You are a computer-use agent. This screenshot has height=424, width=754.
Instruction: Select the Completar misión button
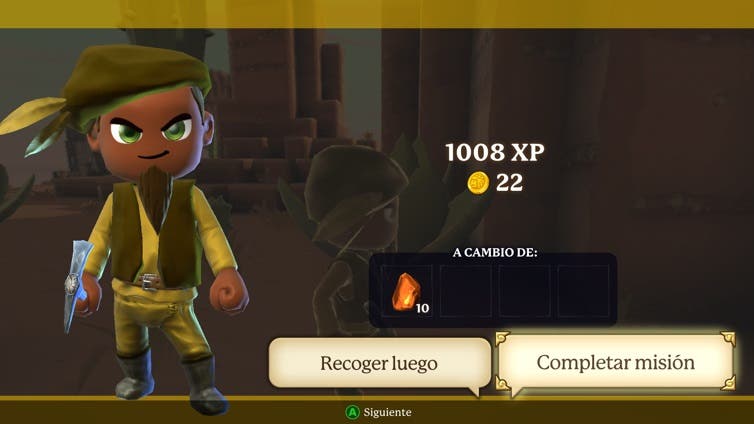click(616, 362)
